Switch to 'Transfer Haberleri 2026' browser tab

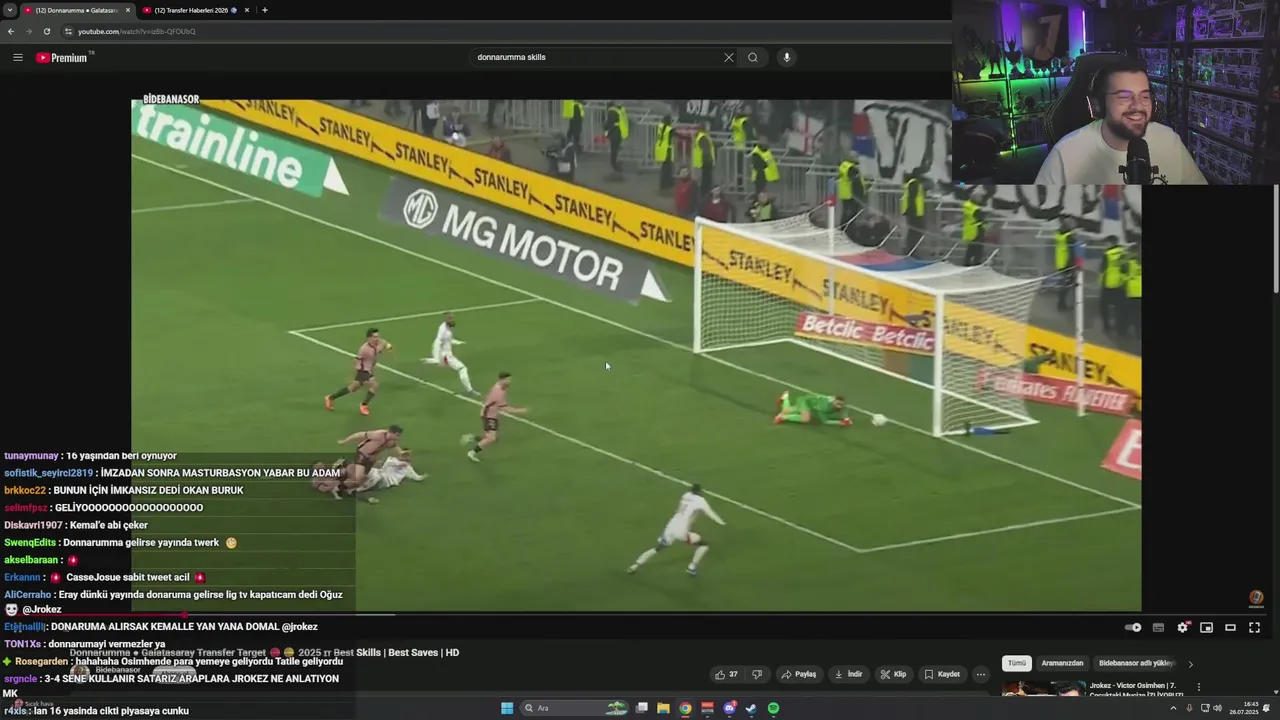(195, 10)
